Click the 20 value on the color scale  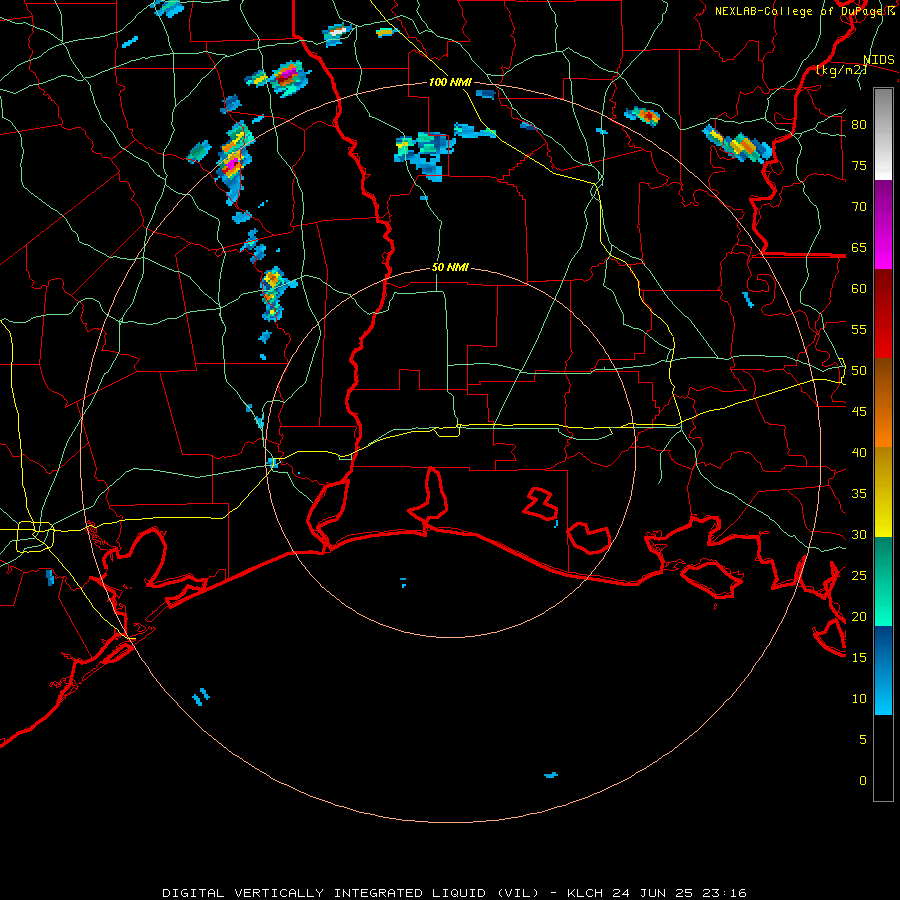[859, 616]
